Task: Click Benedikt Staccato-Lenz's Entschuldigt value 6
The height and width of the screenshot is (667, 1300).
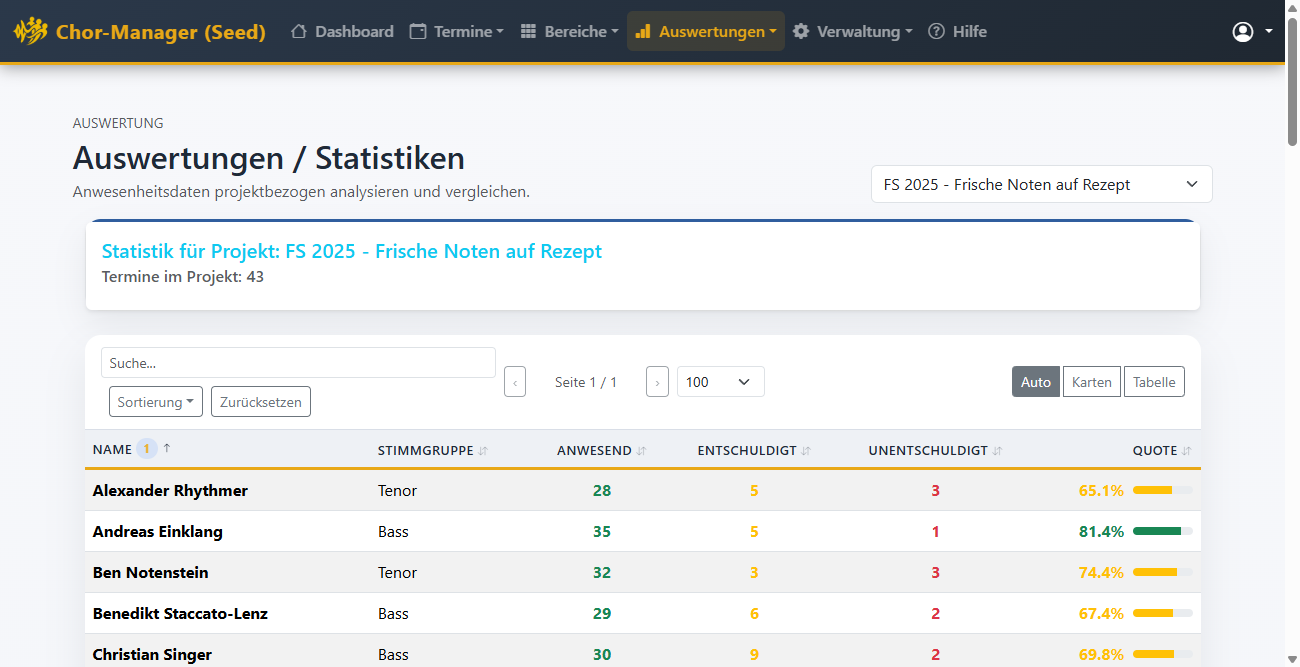Action: (754, 614)
